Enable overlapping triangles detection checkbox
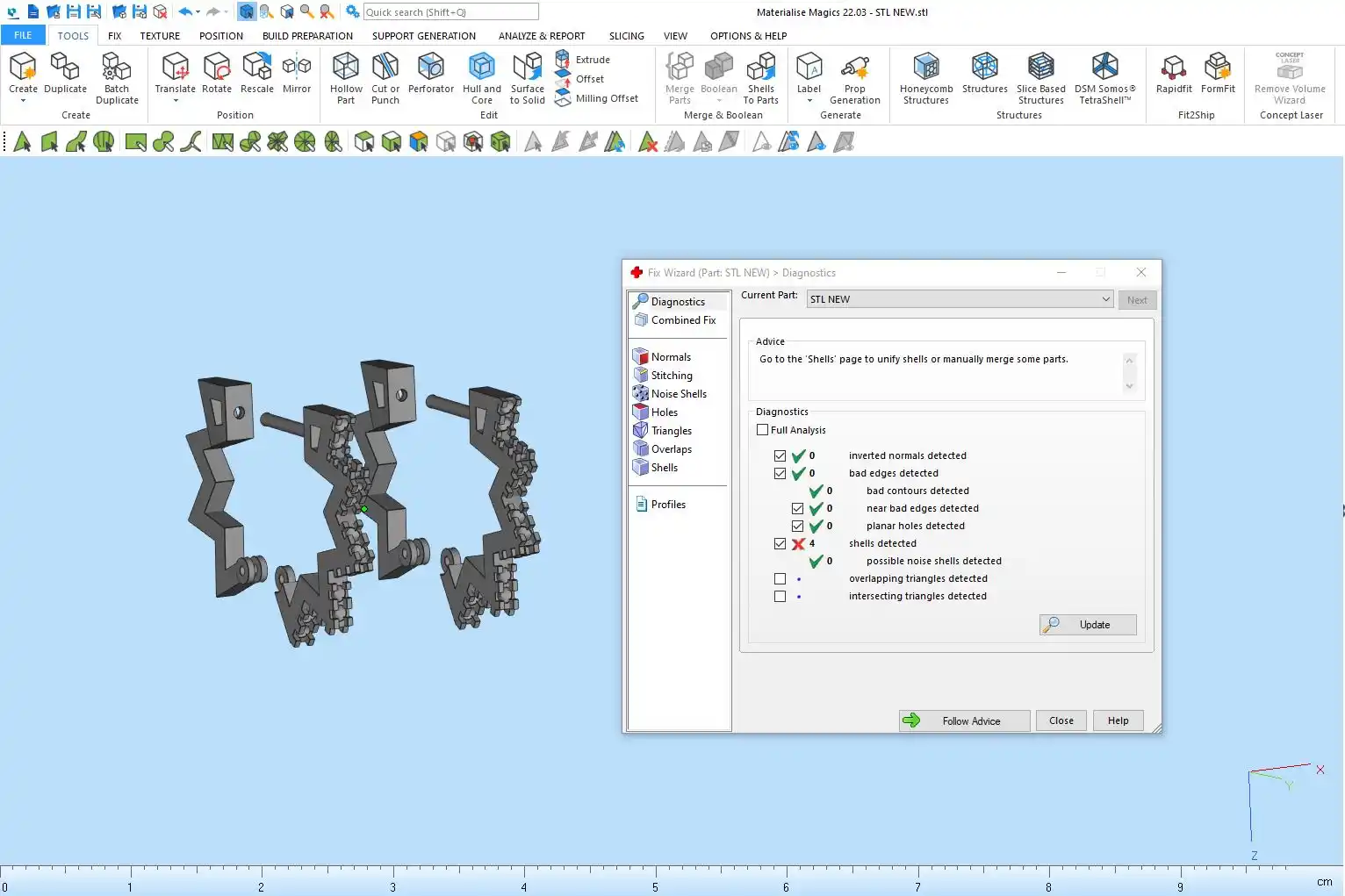The height and width of the screenshot is (896, 1345). click(x=780, y=579)
